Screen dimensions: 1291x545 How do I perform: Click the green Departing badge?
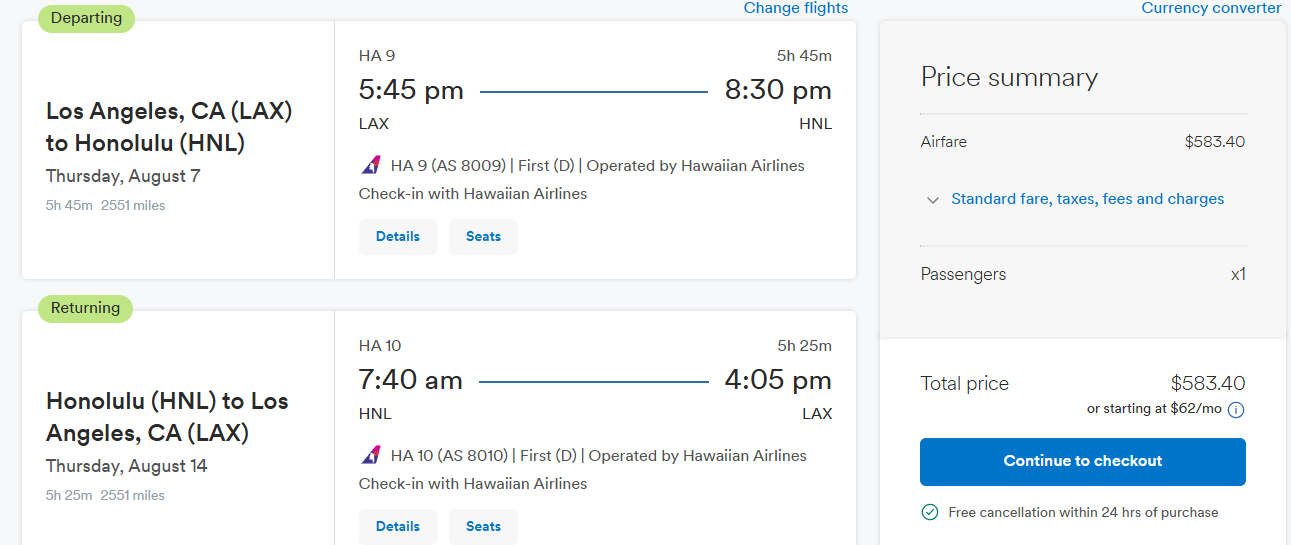pyautogui.click(x=86, y=18)
